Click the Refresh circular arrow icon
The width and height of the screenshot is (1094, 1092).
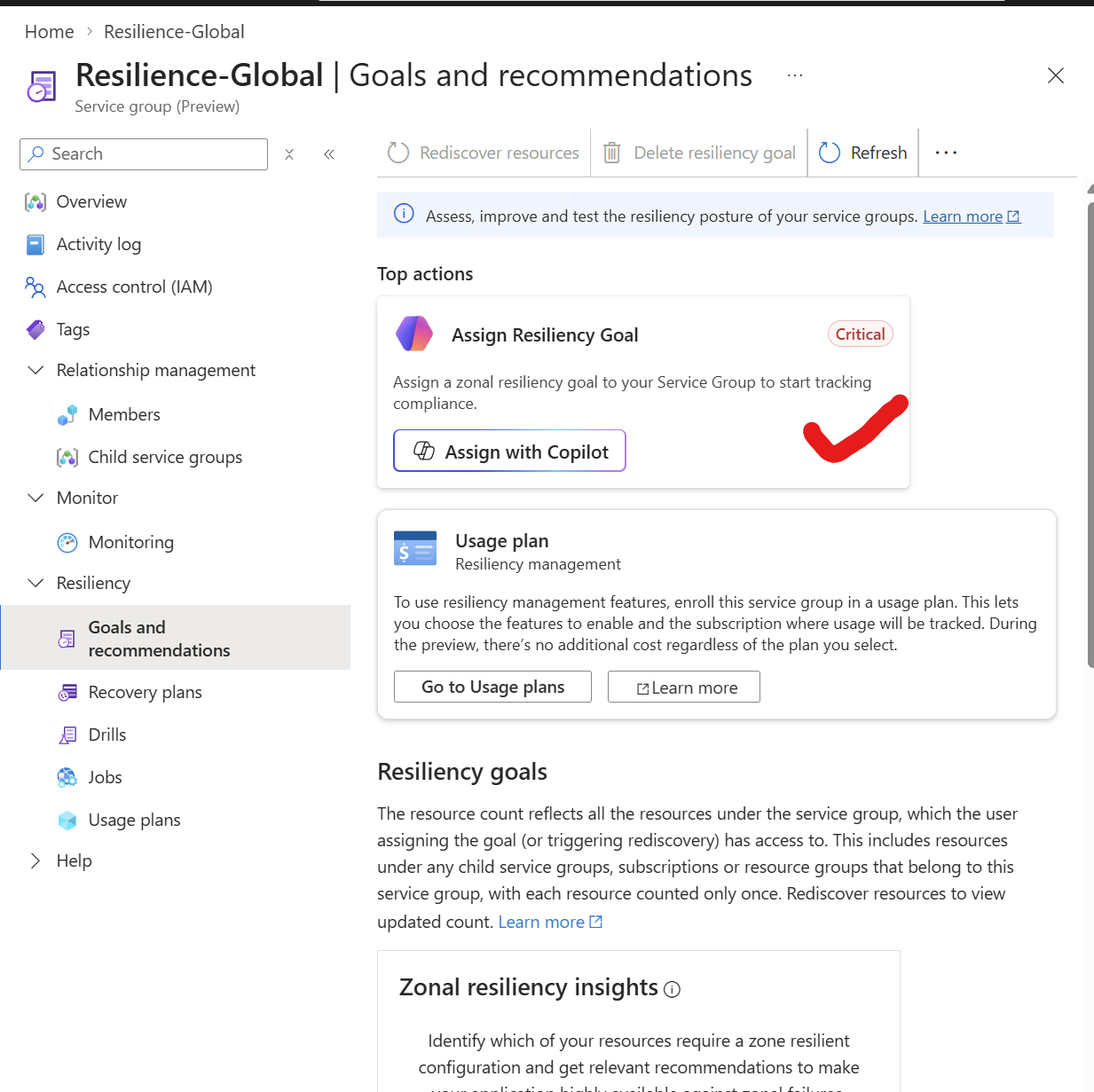click(x=830, y=153)
